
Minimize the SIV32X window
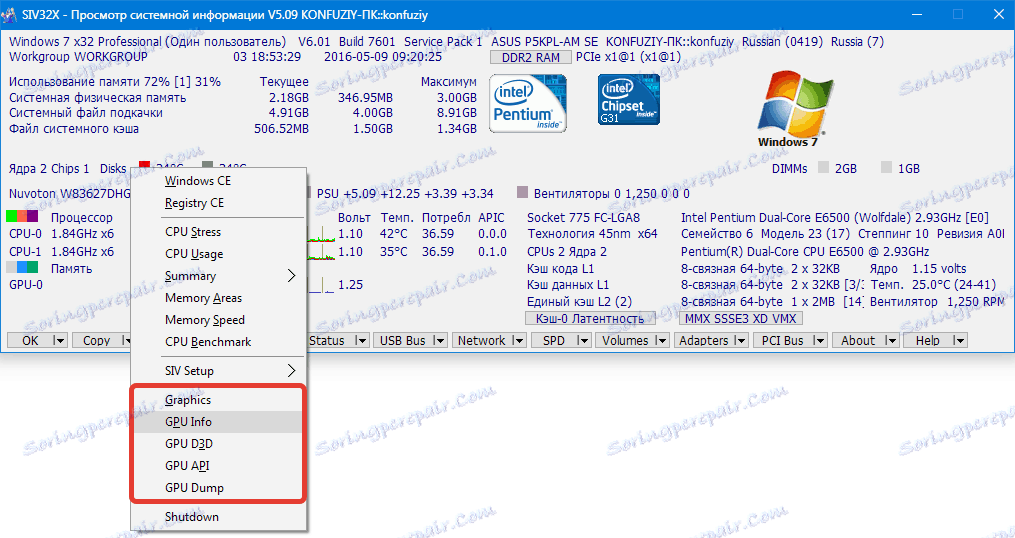919,14
